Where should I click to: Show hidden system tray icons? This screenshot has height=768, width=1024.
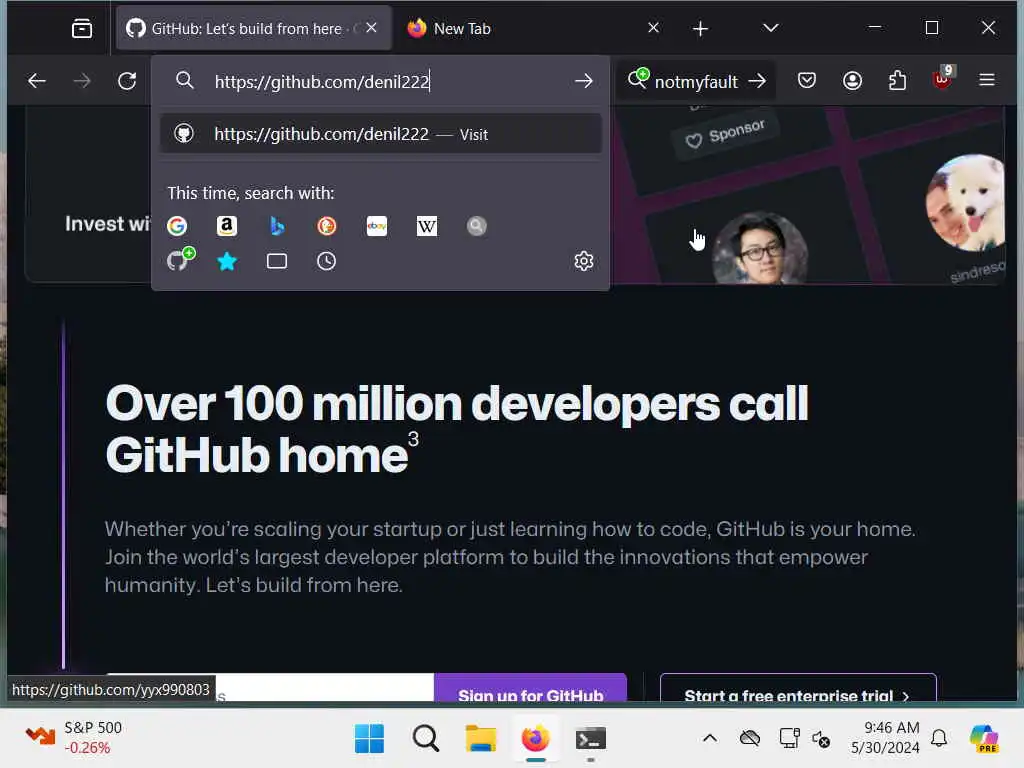710,738
